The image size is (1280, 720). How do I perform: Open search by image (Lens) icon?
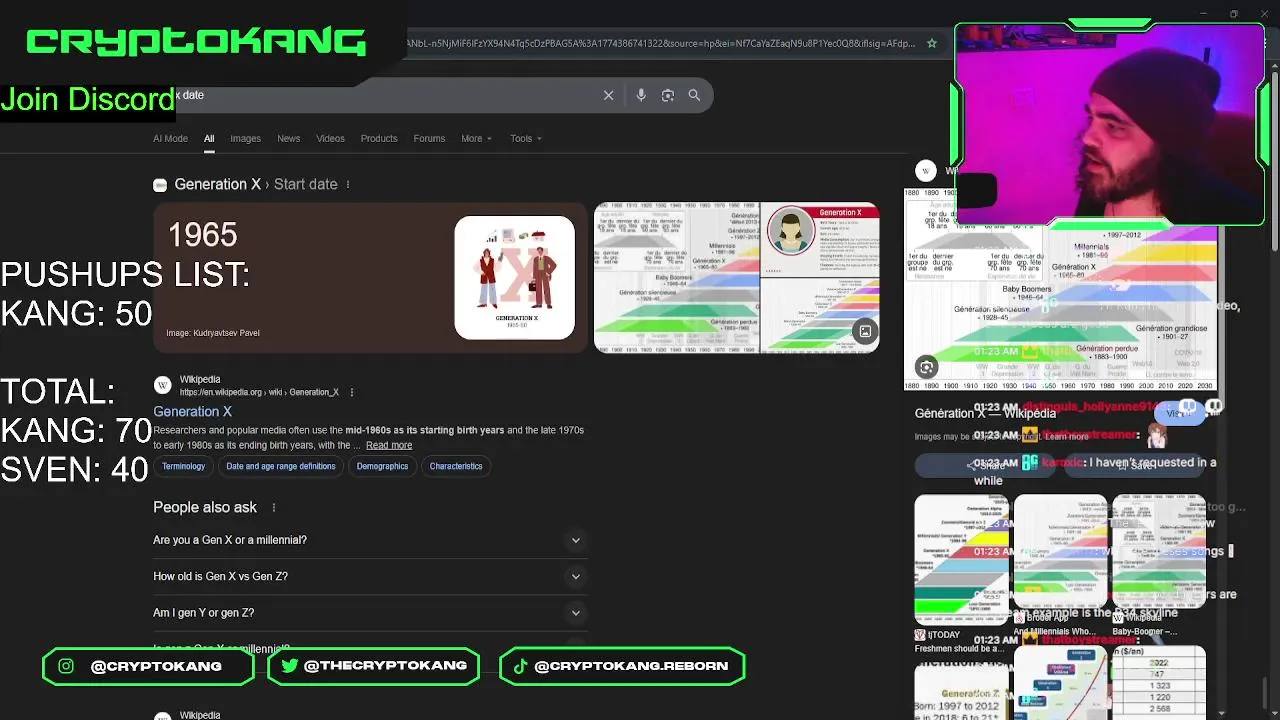(x=667, y=95)
